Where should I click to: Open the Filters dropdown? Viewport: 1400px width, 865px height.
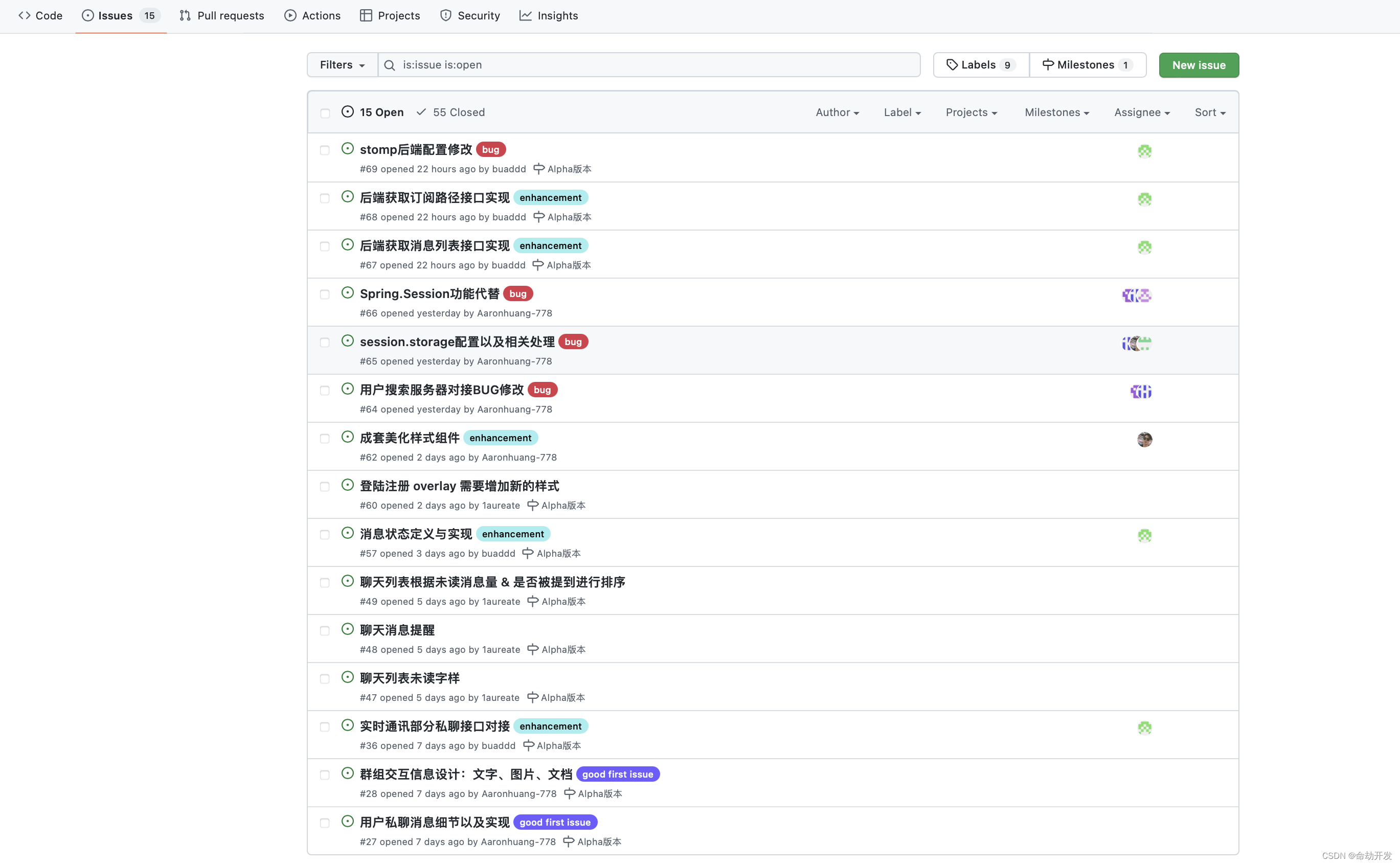[342, 64]
